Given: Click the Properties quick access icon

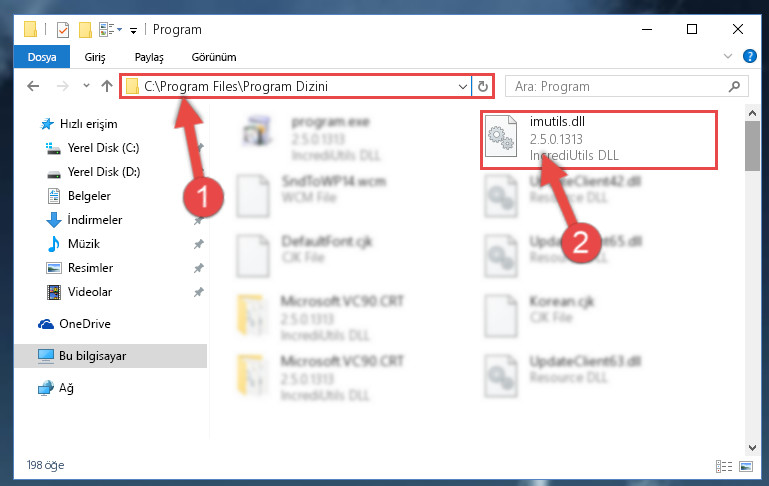Looking at the screenshot, I should point(63,30).
